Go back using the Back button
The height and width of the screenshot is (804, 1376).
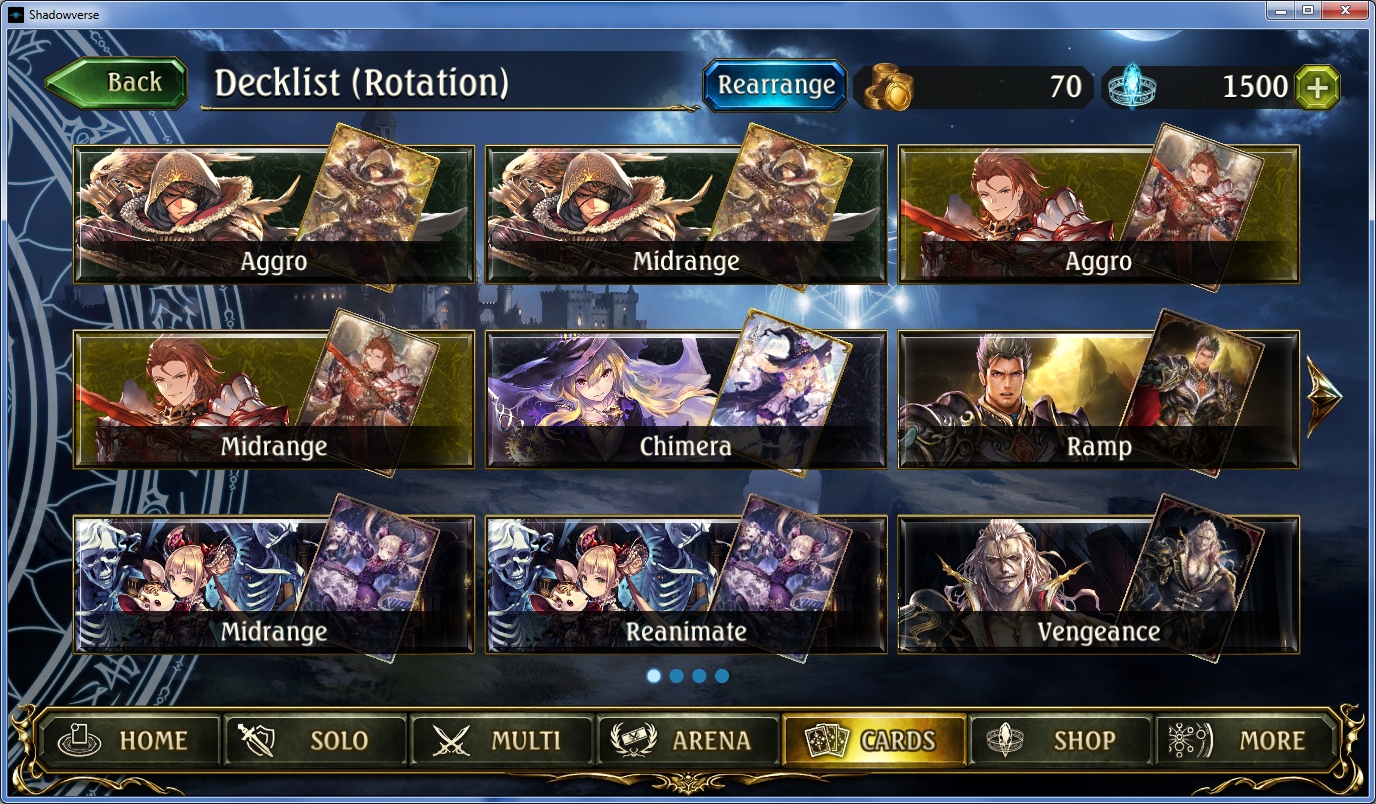pos(117,83)
